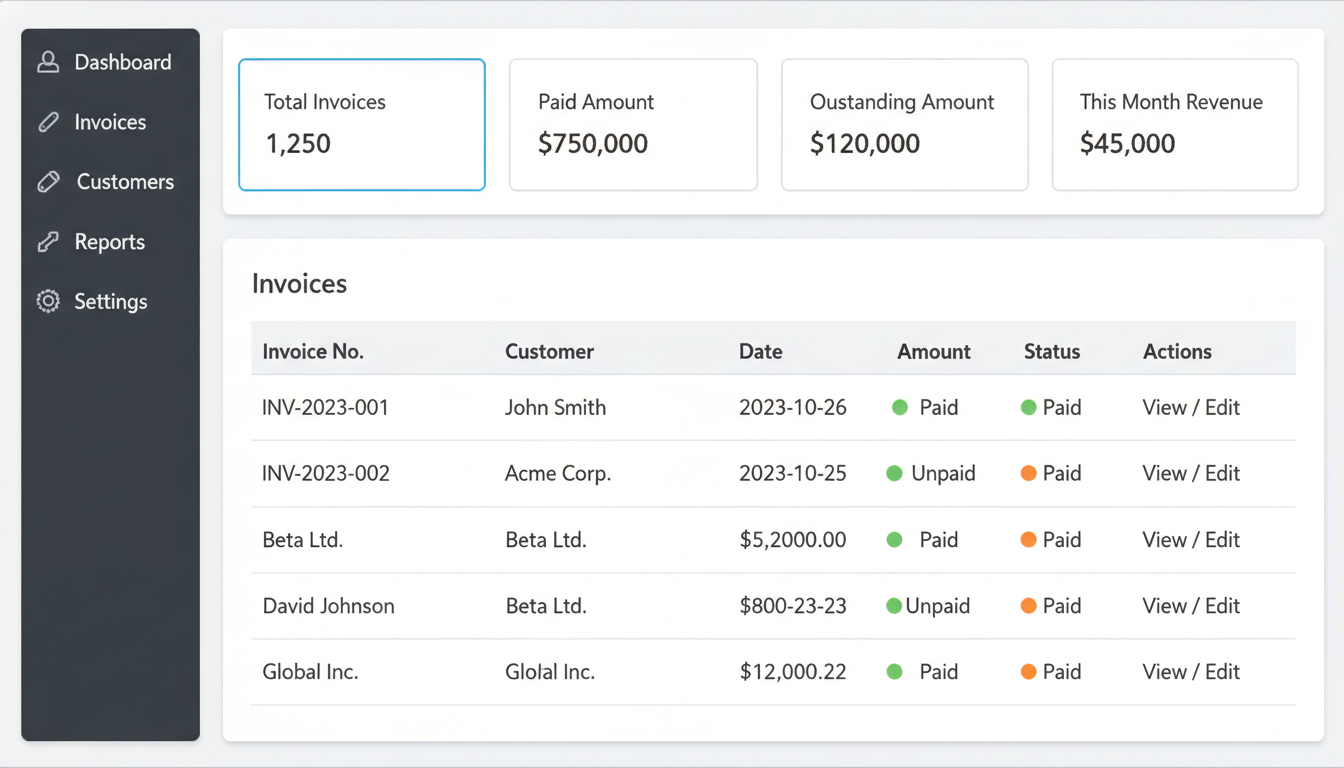Click the Settings gear icon
Screen dimensions: 1344x768
click(x=47, y=301)
